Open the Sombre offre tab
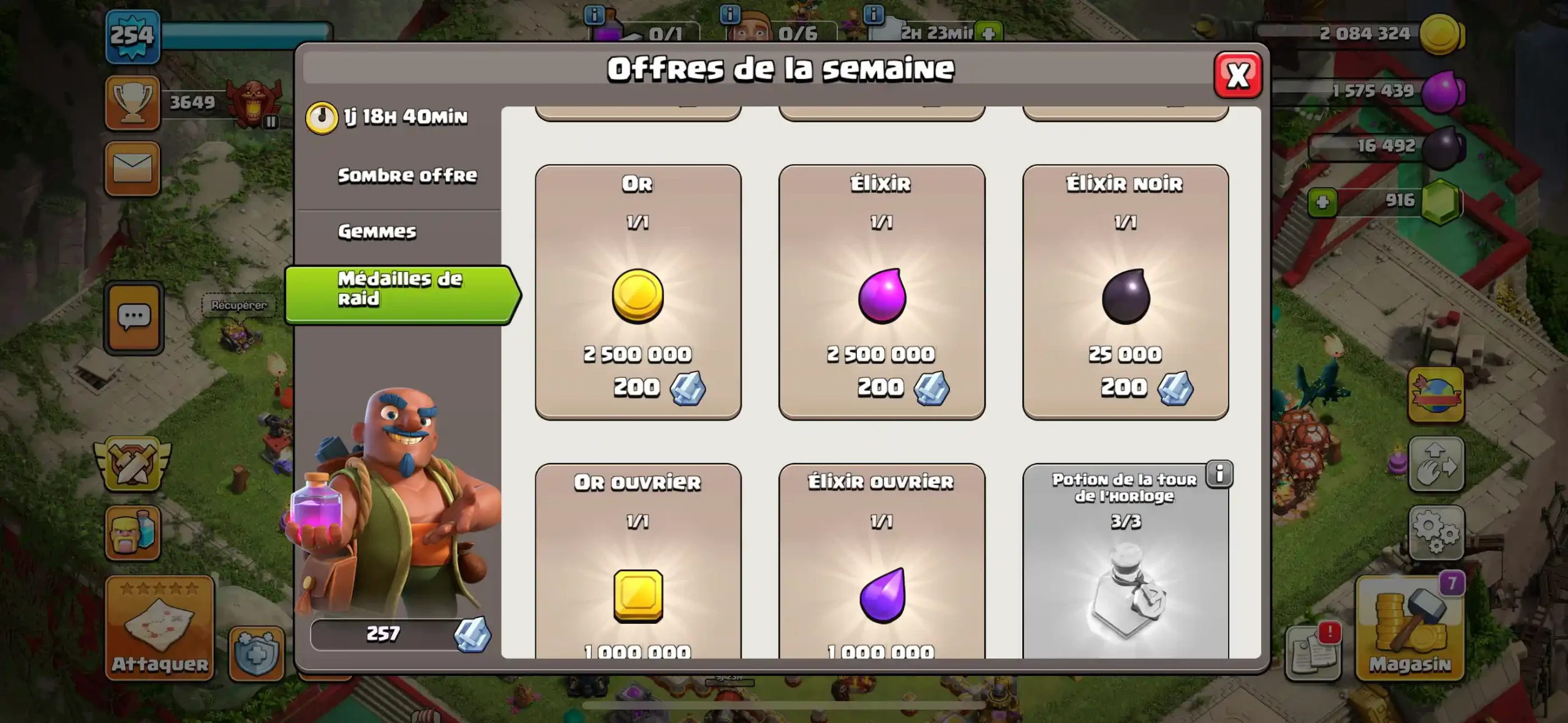 click(407, 176)
